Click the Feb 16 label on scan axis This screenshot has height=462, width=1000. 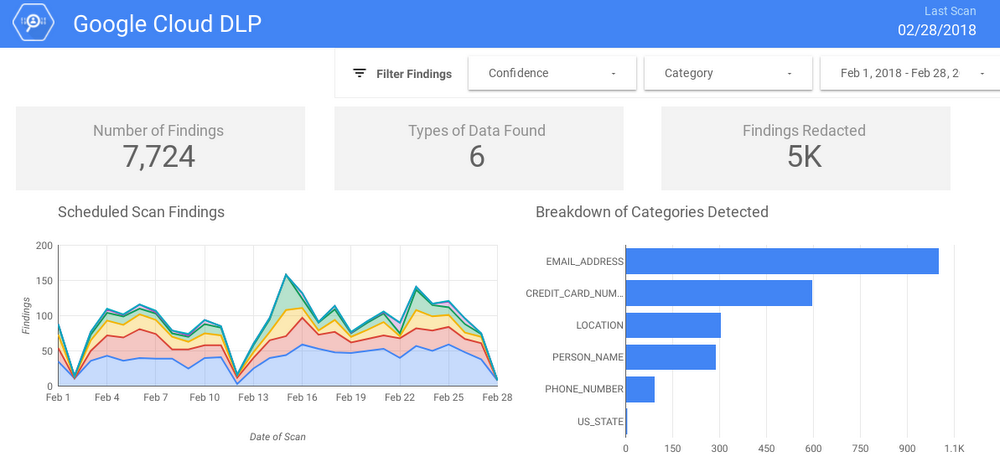pyautogui.click(x=302, y=398)
